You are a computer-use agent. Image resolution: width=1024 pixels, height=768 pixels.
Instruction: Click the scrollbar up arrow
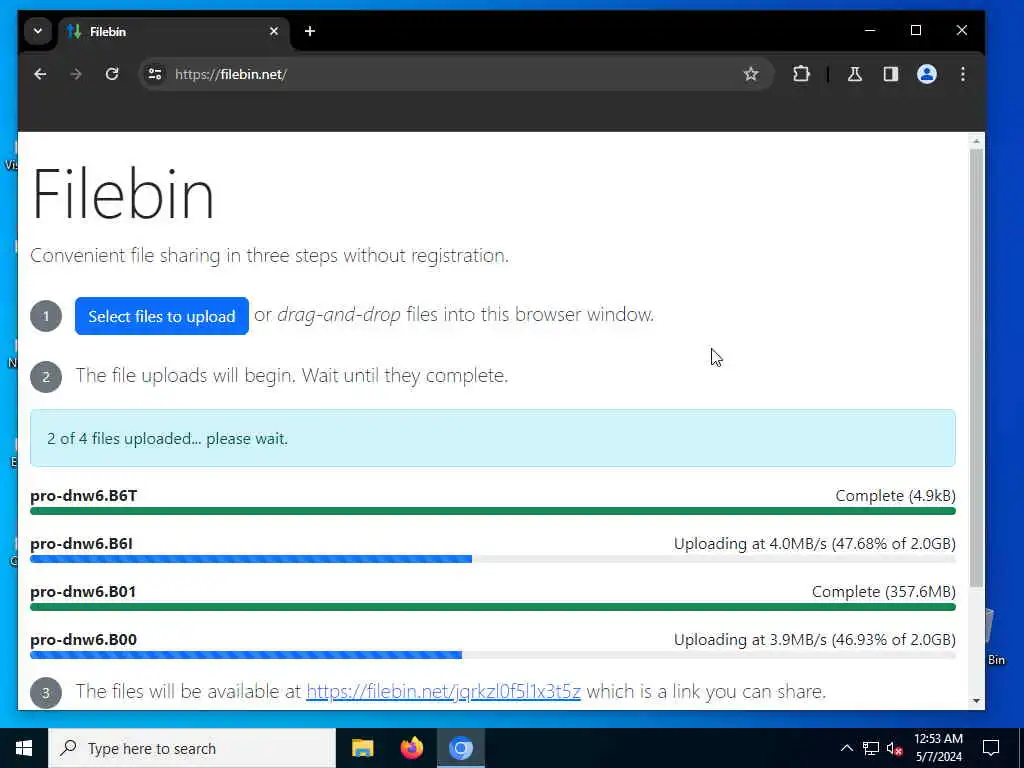click(976, 141)
